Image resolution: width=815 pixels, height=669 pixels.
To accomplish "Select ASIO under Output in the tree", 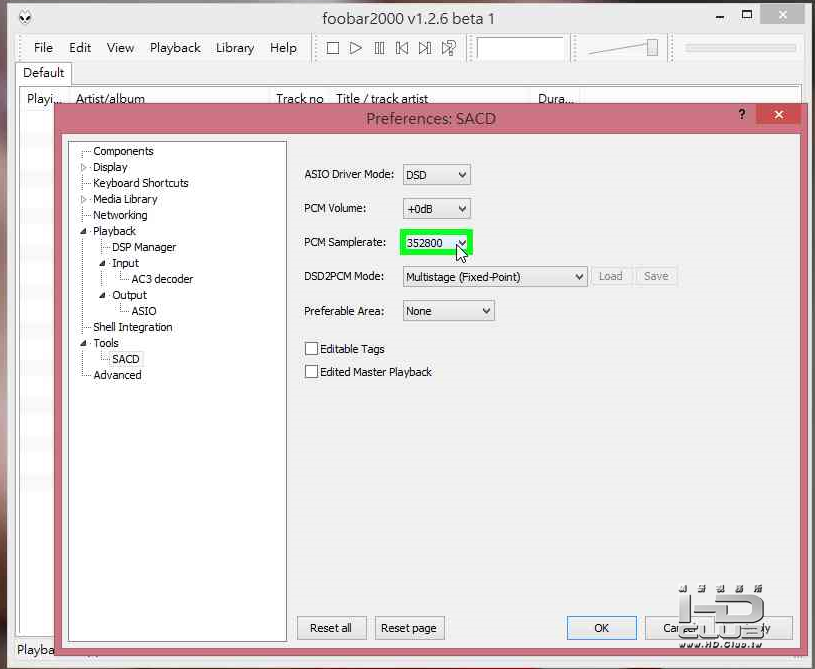I will (x=143, y=311).
